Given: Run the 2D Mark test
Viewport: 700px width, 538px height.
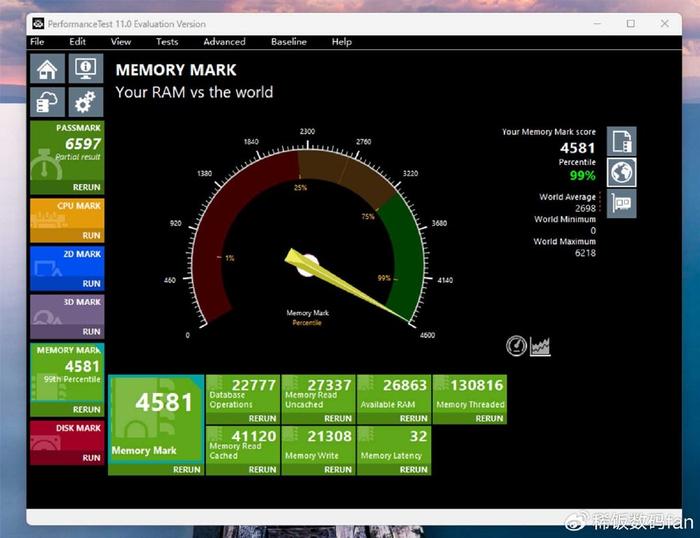Looking at the screenshot, I should pyautogui.click(x=91, y=284).
